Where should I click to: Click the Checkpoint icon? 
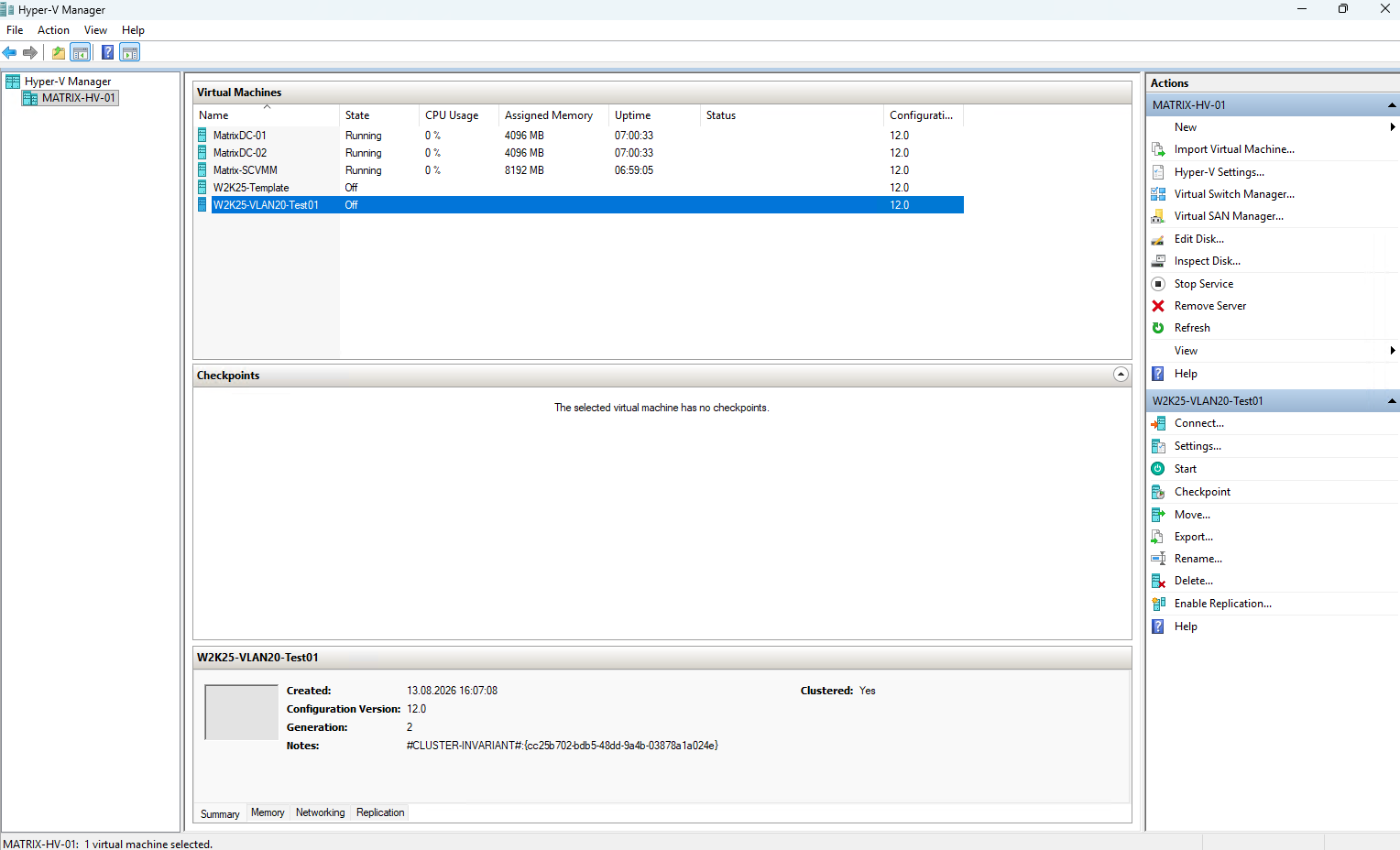click(1158, 492)
